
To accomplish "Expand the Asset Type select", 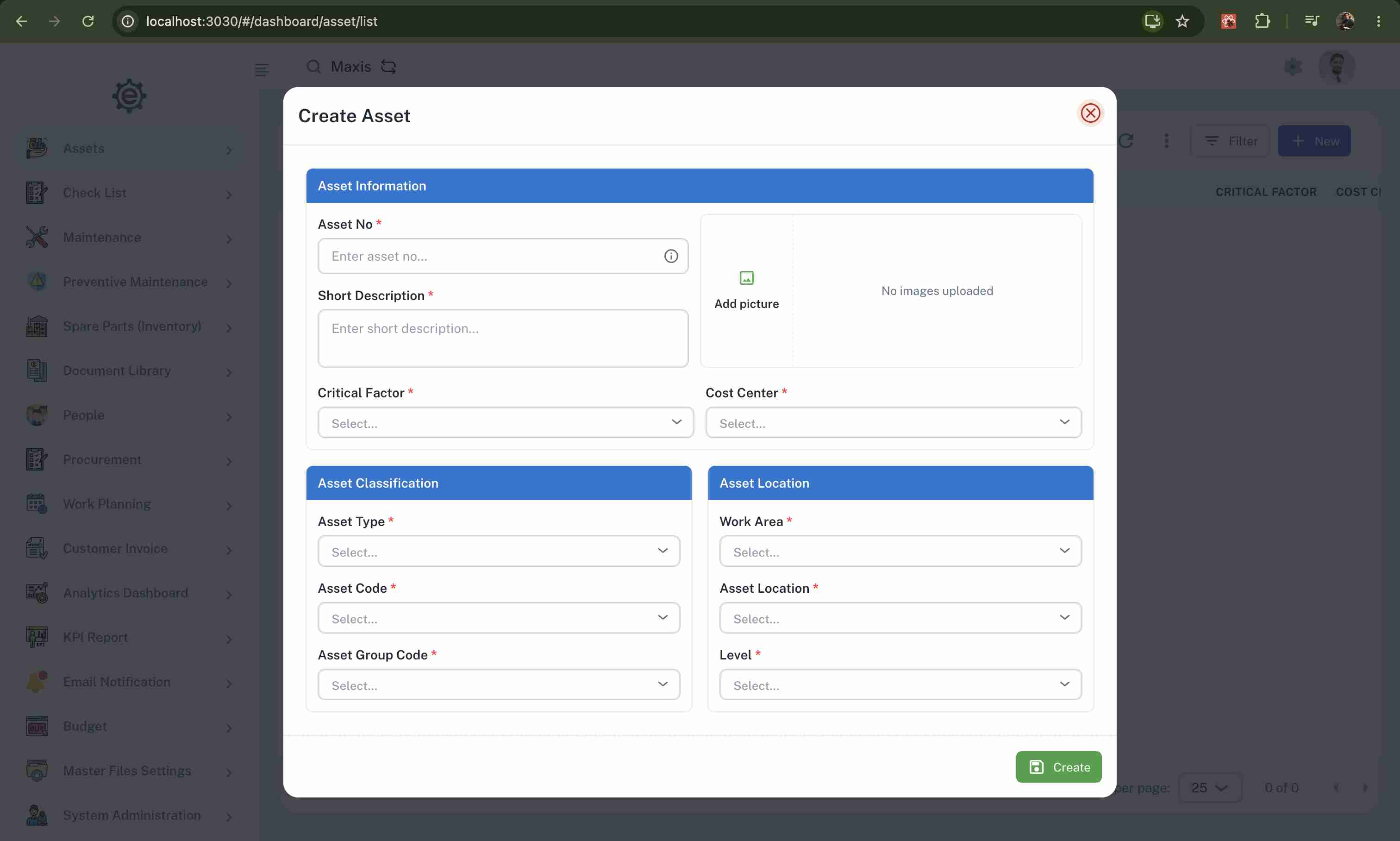I will click(499, 552).
